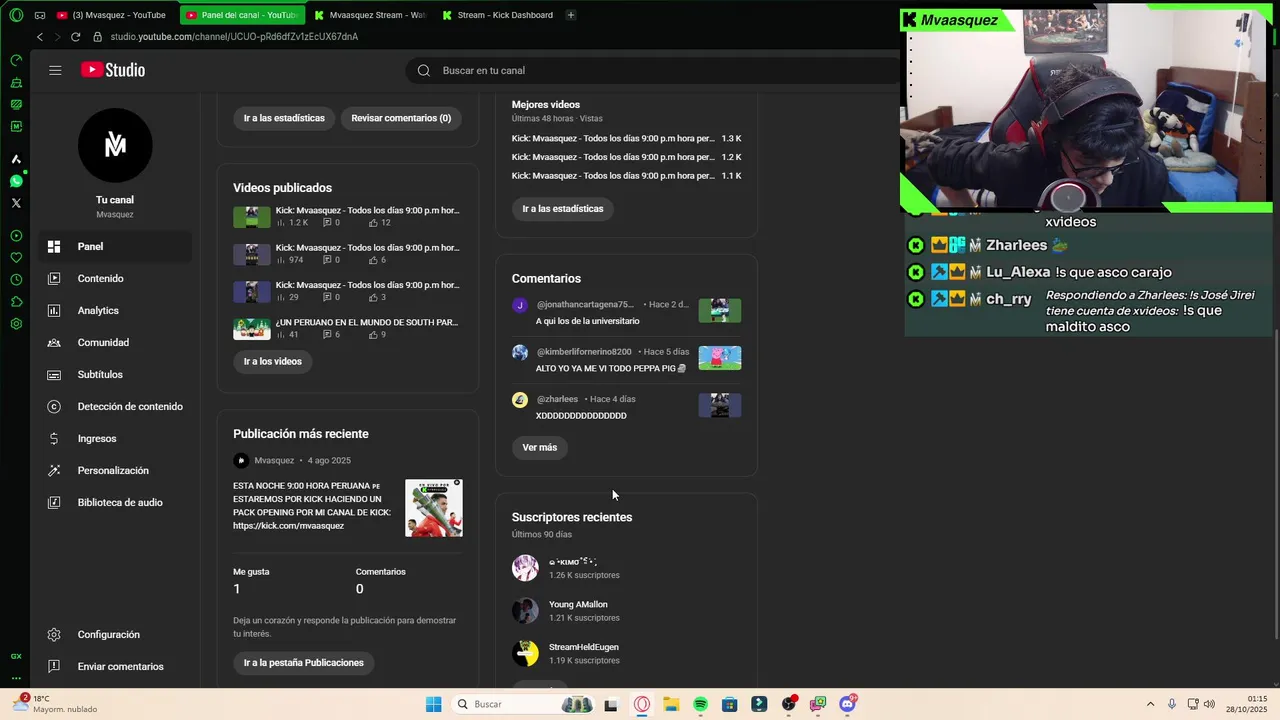The image size is (1280, 720).
Task: Open the heart bookmarks icon in sidebar
Action: click(16, 258)
